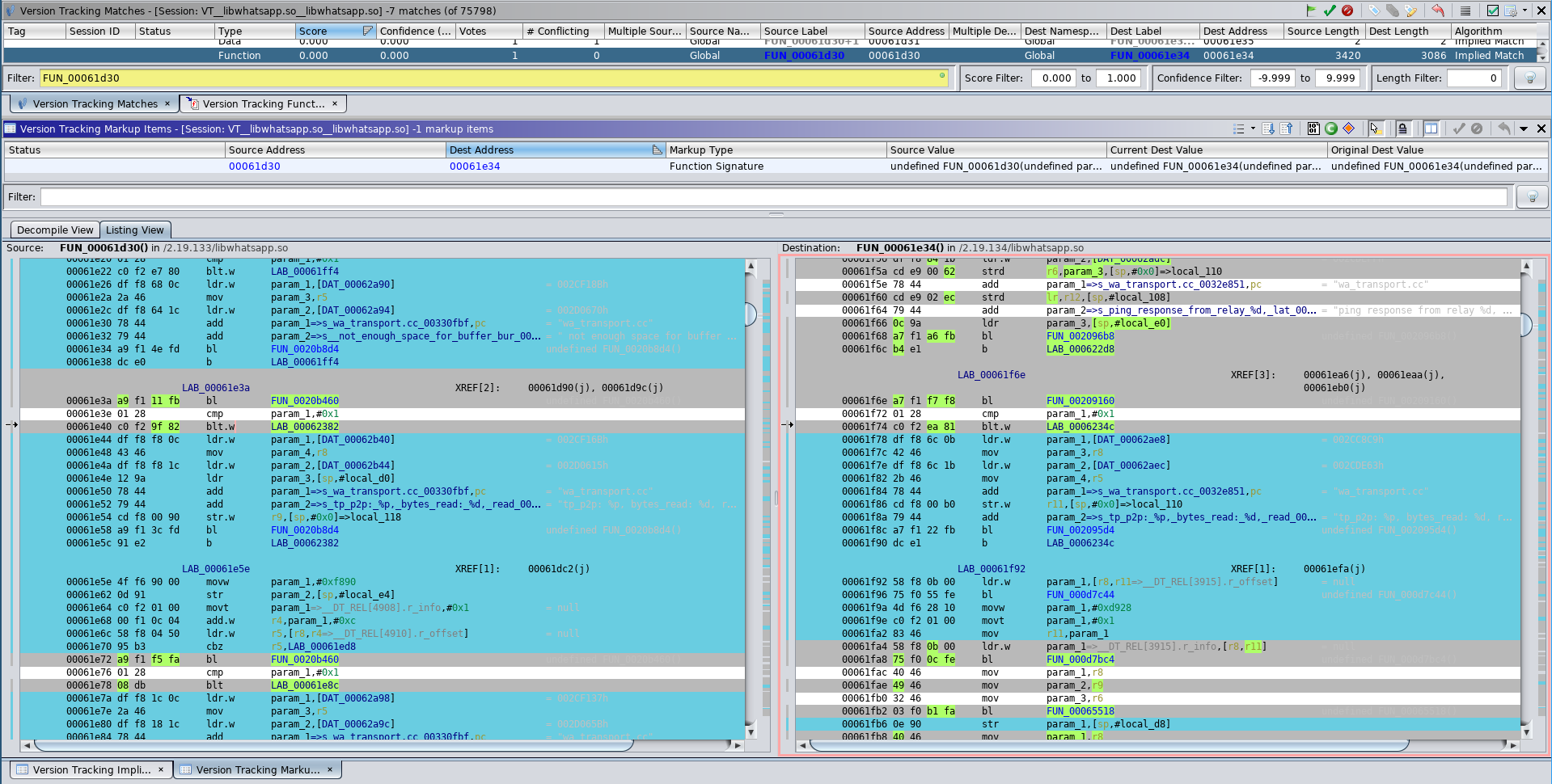Close the Version Tracking Matches tab via its x

[x=167, y=103]
